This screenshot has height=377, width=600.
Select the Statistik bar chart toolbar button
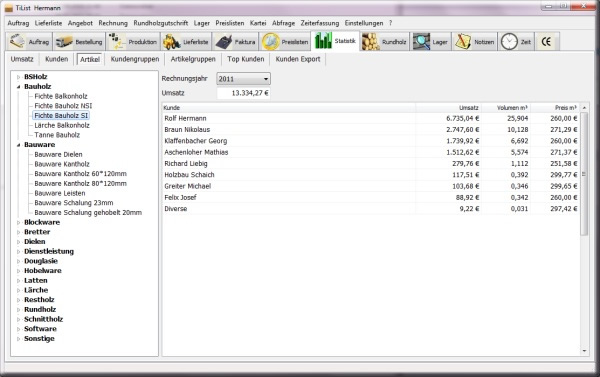coord(336,41)
